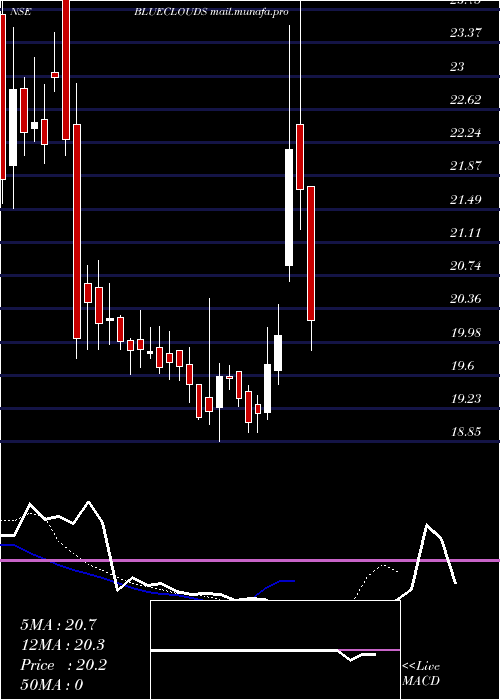The width and height of the screenshot is (500, 700).
Task: Click the 23.37 price axis label
Action: coord(466,33)
